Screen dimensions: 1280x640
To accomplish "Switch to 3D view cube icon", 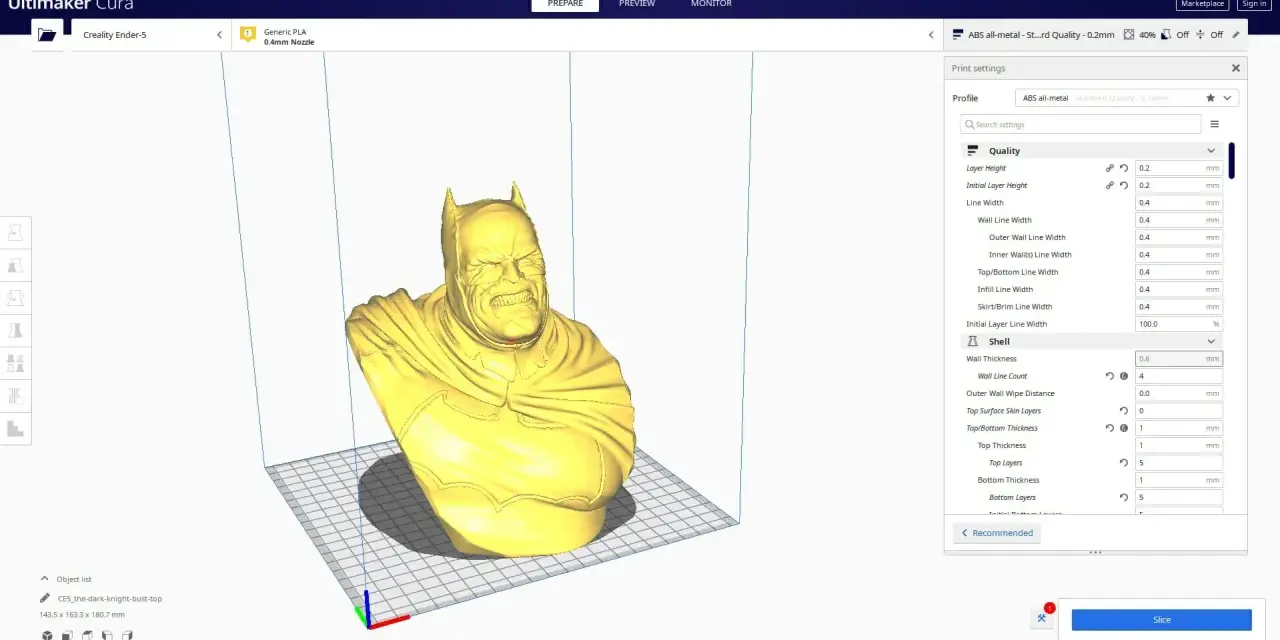I will pyautogui.click(x=47, y=635).
